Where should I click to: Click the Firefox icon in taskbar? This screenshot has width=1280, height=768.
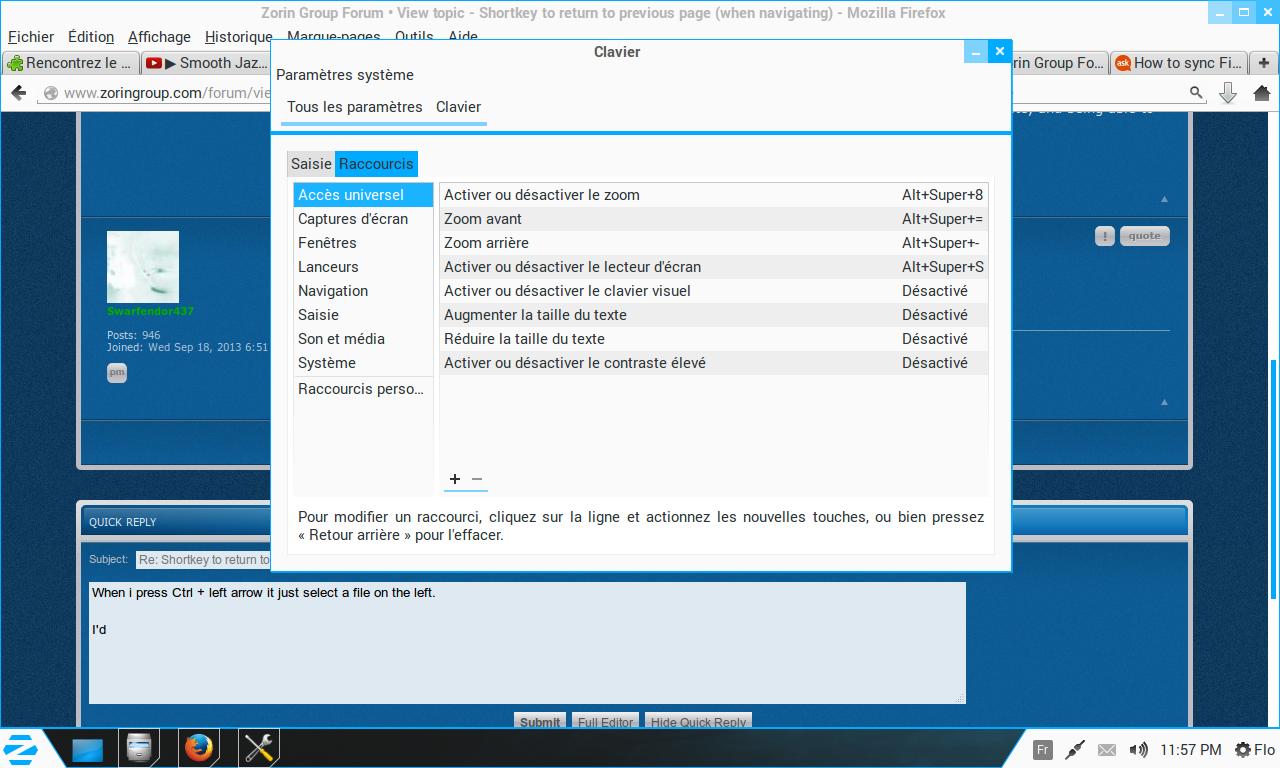coord(199,748)
